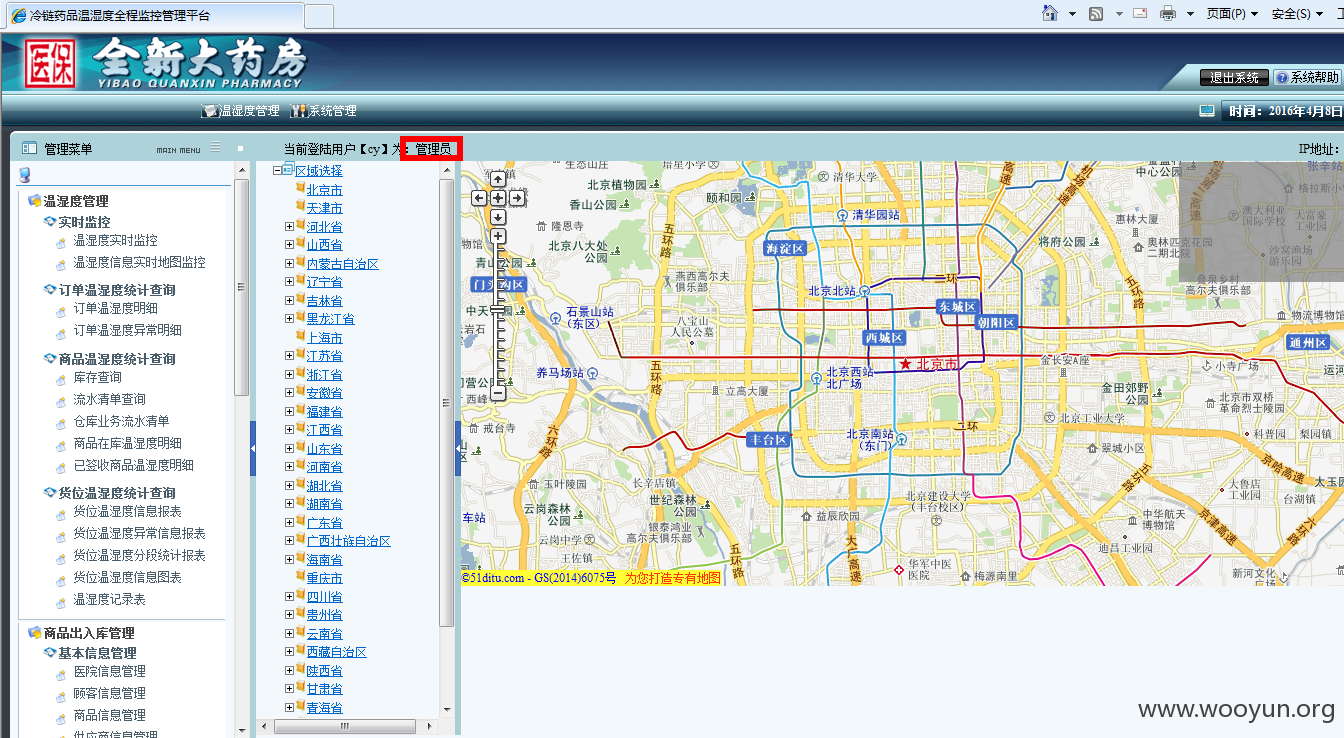Click the 温湿度管理 folder icon in sidebar
This screenshot has width=1344, height=738.
34,201
